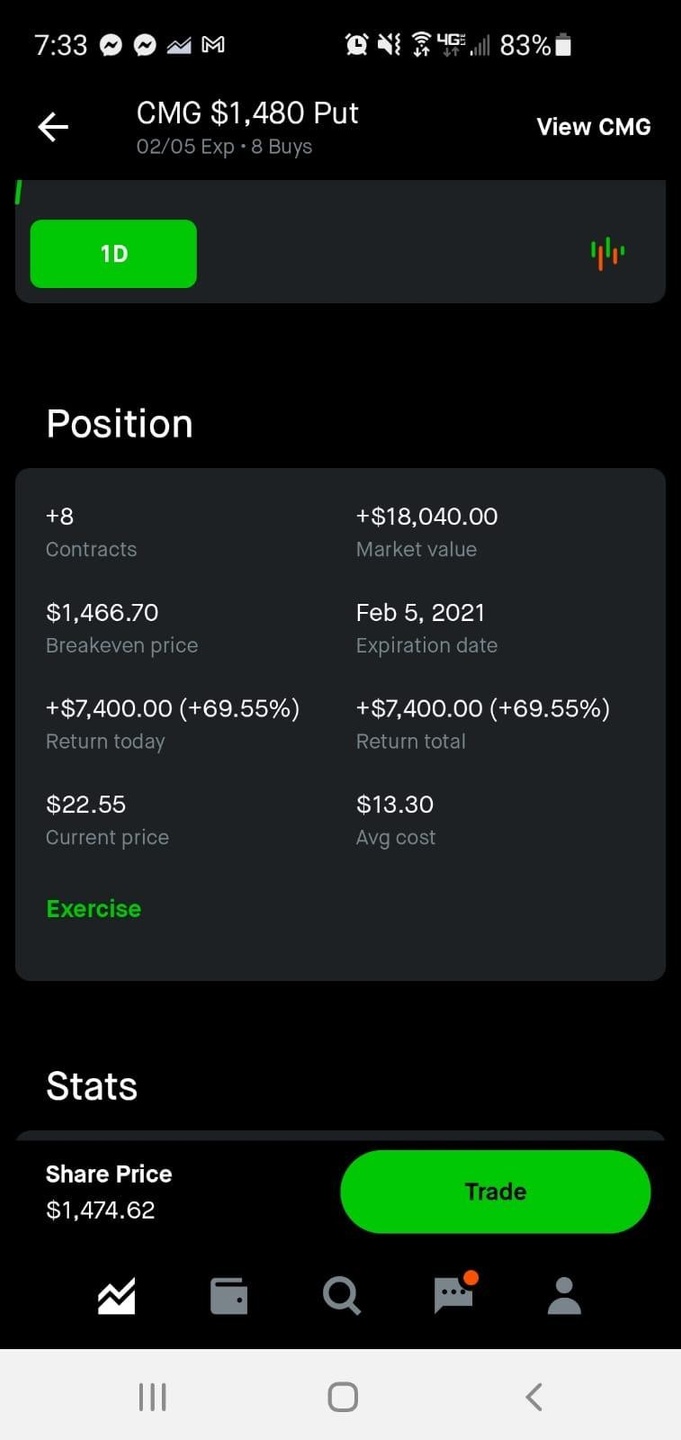Tap Android system back chevron
681x1440 pixels.
[534, 1396]
